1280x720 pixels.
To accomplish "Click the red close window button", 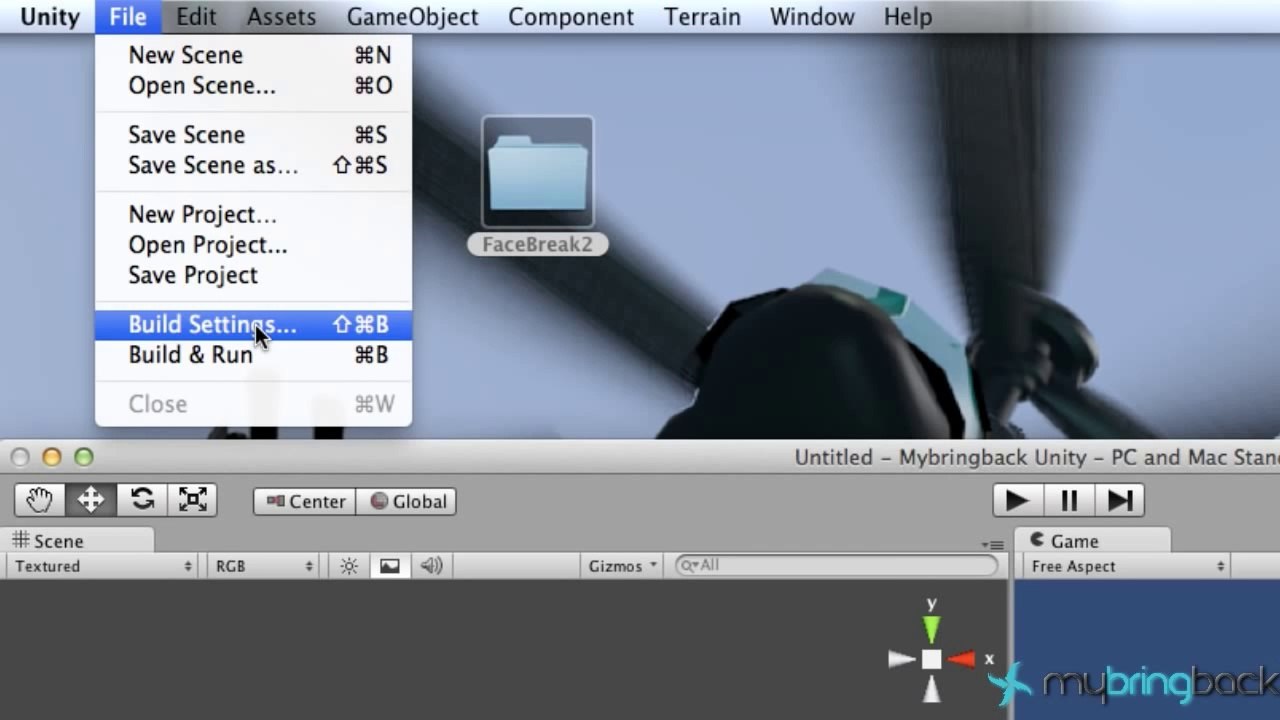I will pos(19,457).
